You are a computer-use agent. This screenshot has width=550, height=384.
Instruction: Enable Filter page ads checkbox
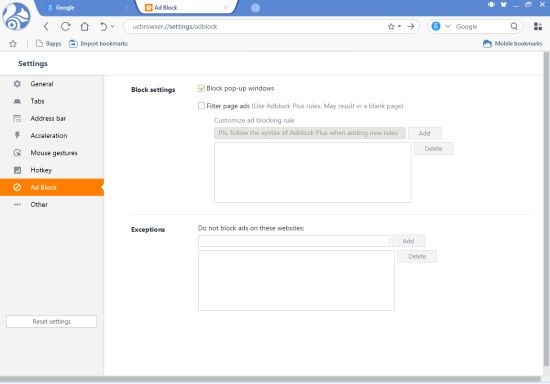tap(201, 106)
